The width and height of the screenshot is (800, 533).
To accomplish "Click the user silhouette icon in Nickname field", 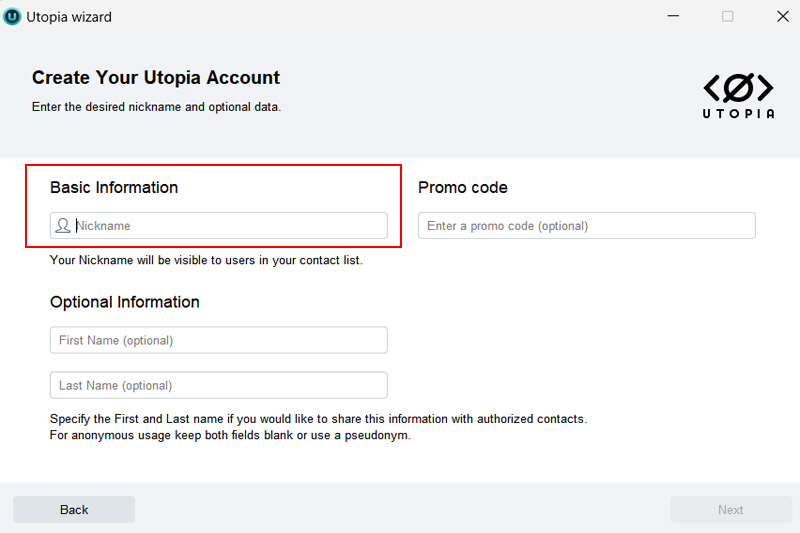I will click(63, 226).
